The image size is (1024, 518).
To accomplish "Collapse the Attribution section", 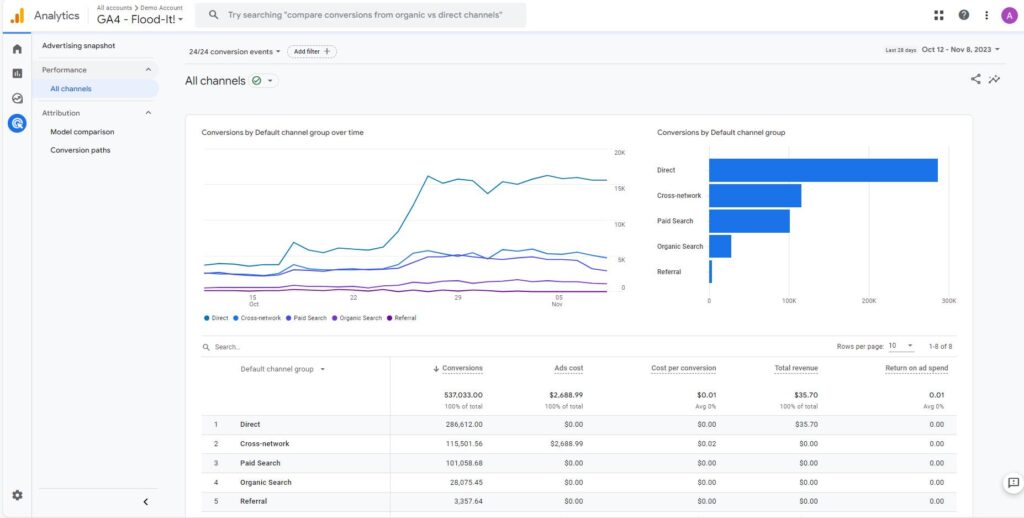I will 148,113.
